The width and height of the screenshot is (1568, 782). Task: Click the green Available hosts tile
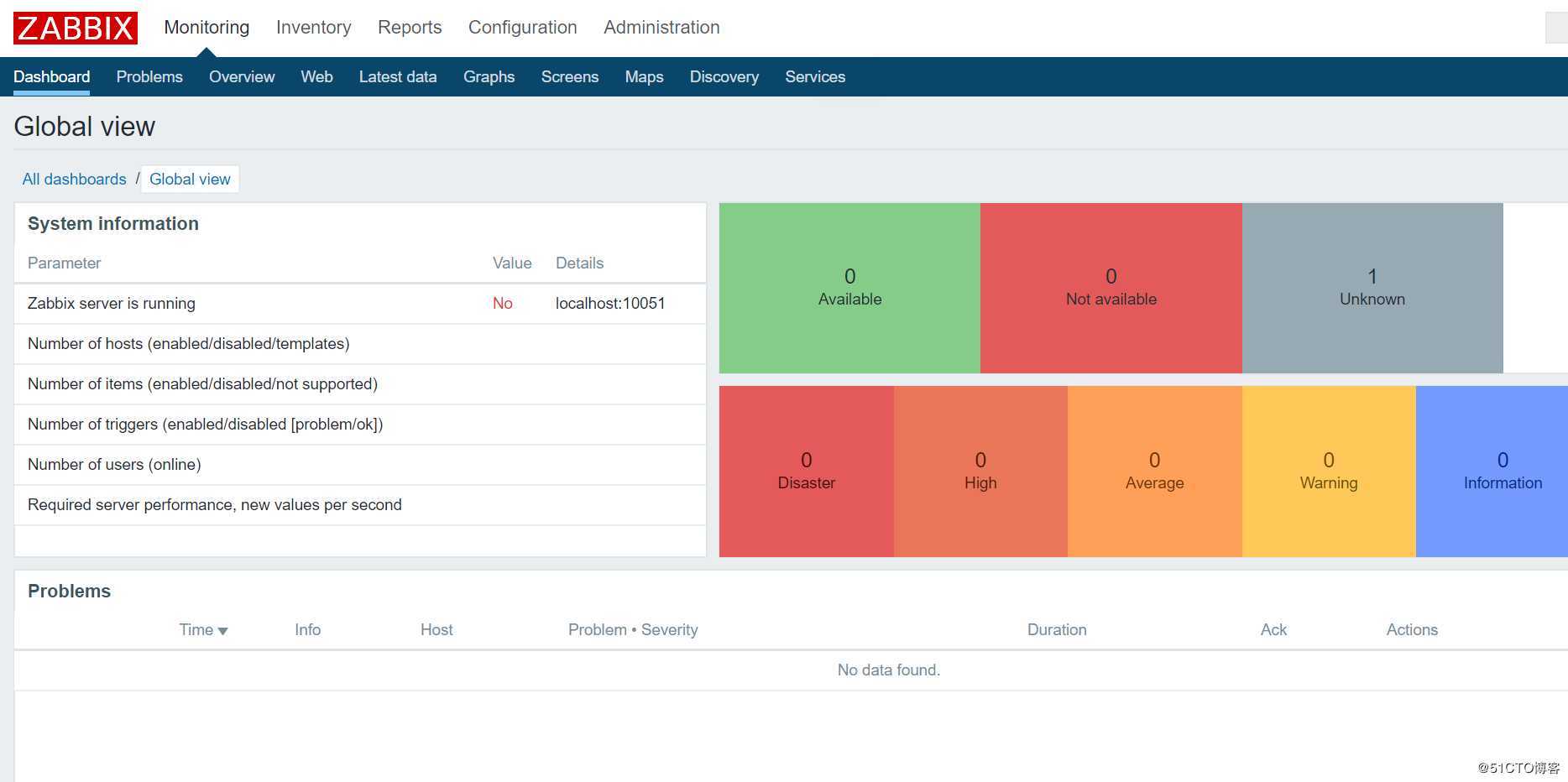click(x=849, y=288)
